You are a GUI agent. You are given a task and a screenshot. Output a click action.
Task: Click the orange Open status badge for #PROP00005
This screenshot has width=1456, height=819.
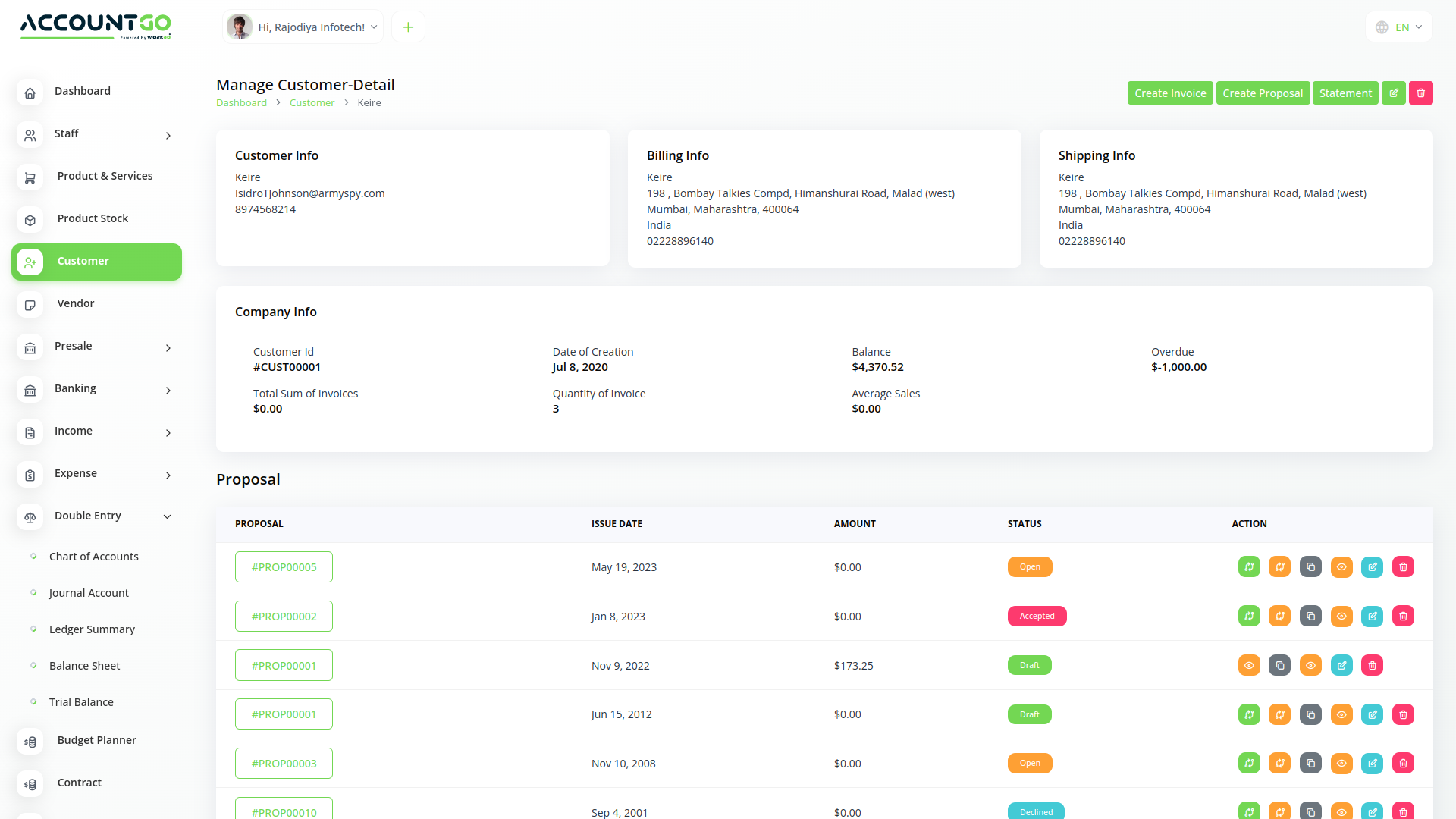[x=1029, y=567]
